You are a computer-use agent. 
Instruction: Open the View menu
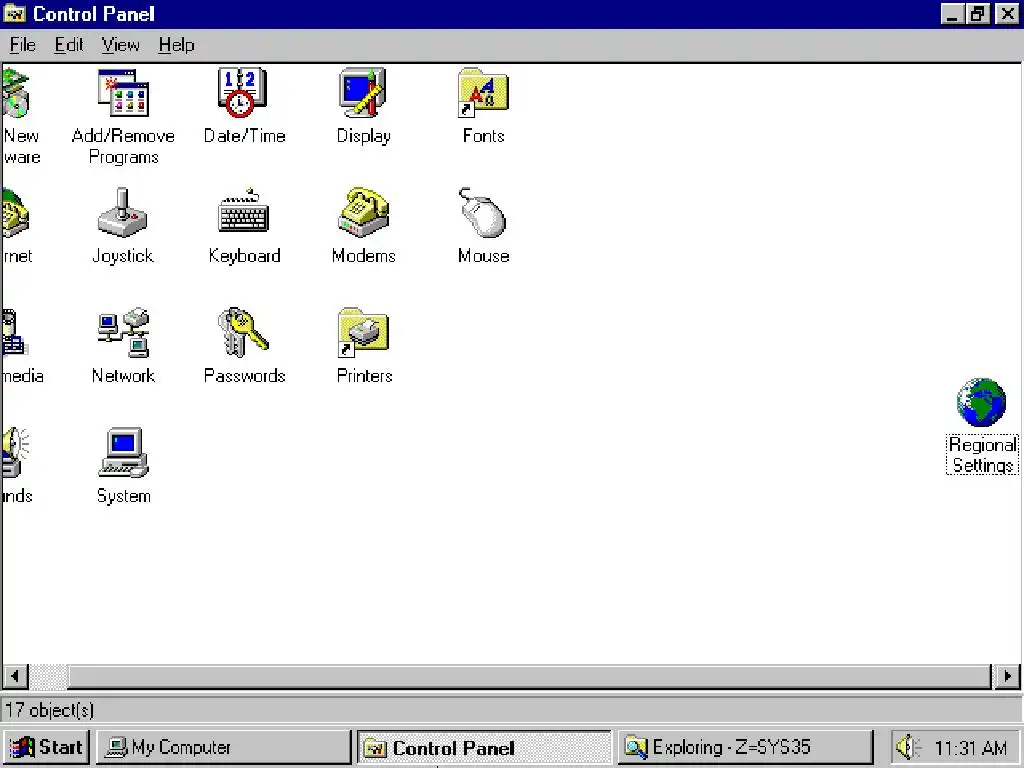coord(120,45)
